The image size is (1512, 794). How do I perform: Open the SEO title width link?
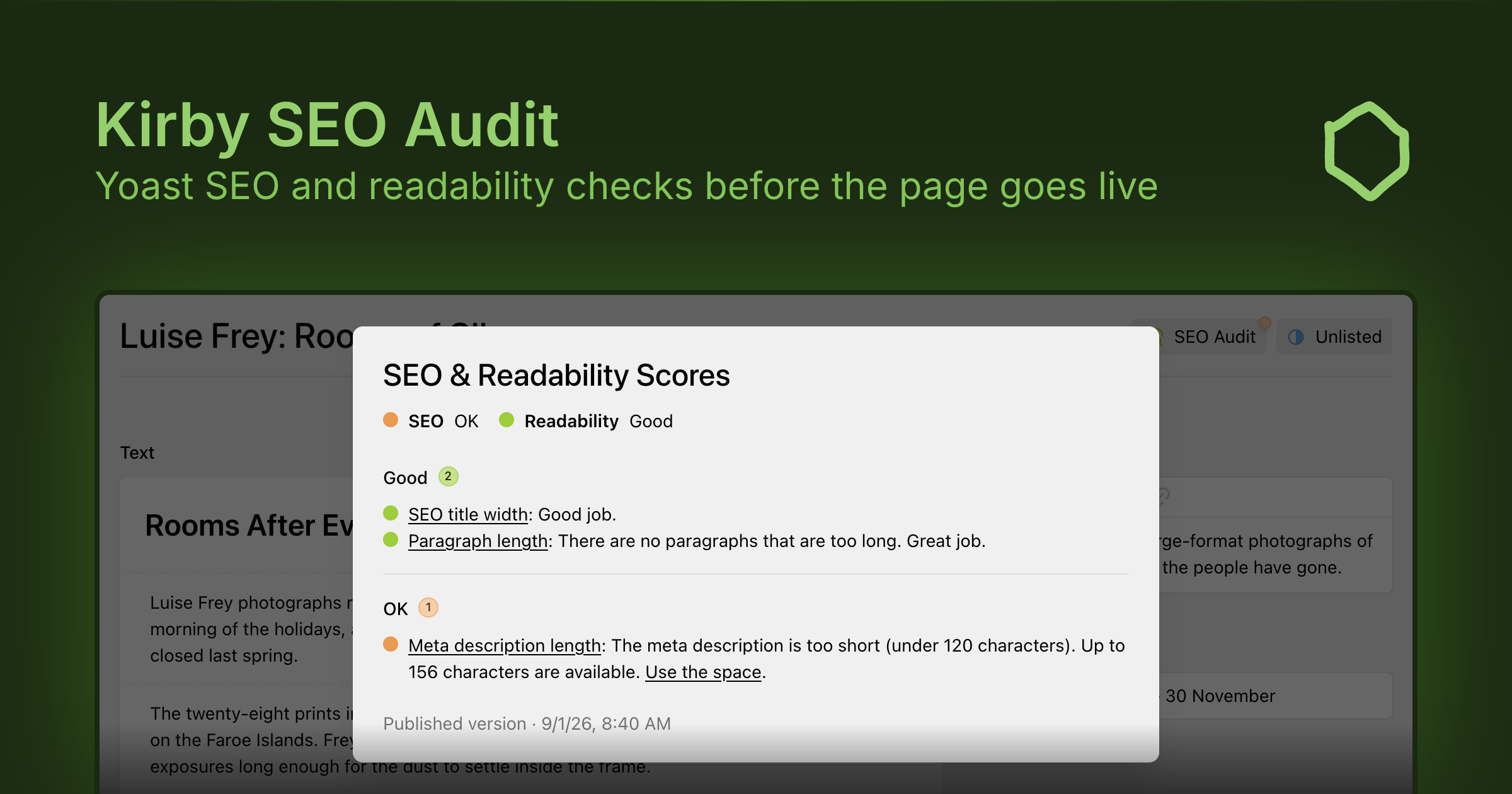[467, 515]
